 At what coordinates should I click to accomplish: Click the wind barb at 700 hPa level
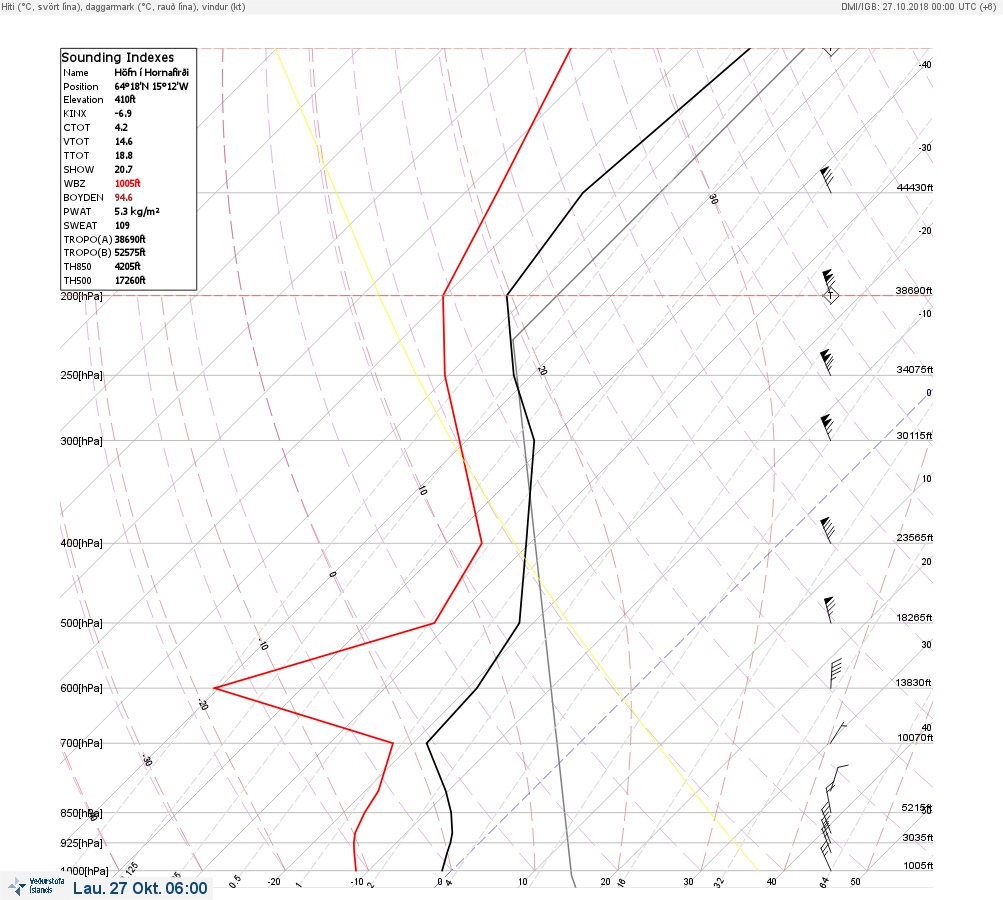[838, 733]
